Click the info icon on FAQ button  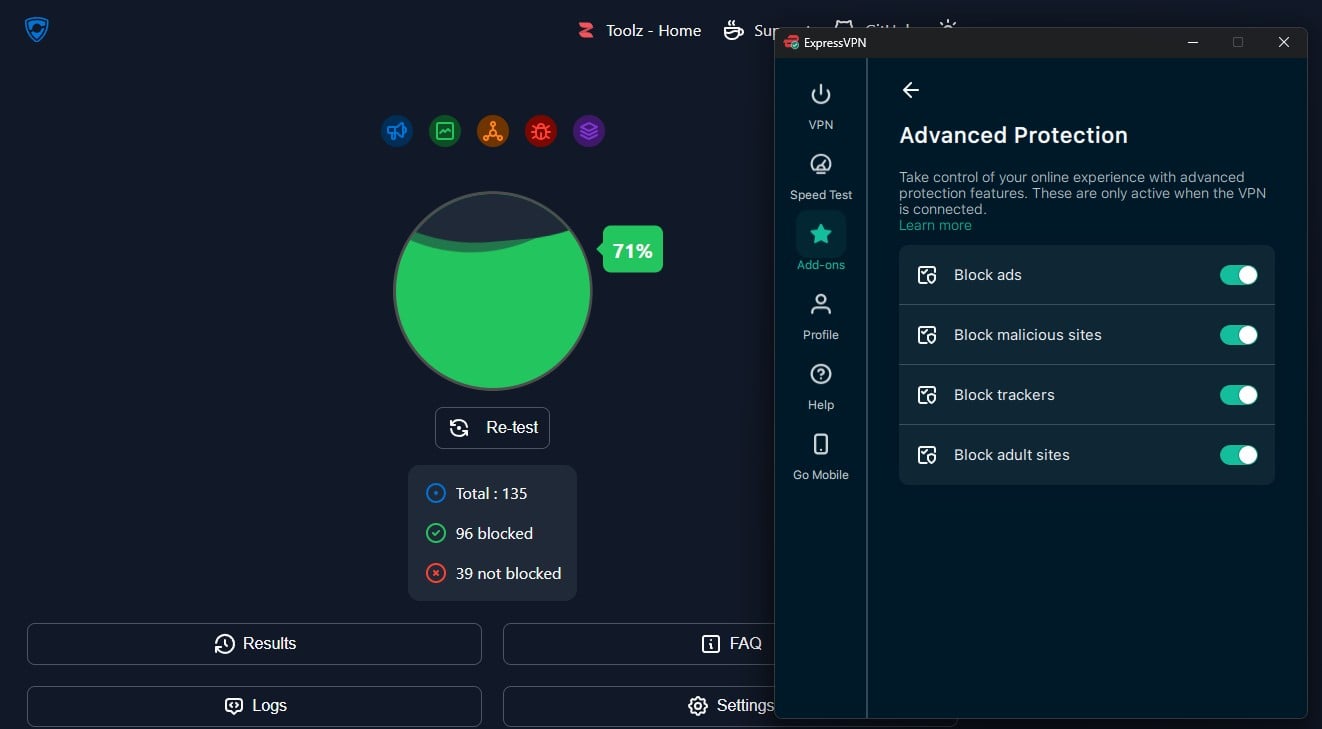[x=711, y=644]
